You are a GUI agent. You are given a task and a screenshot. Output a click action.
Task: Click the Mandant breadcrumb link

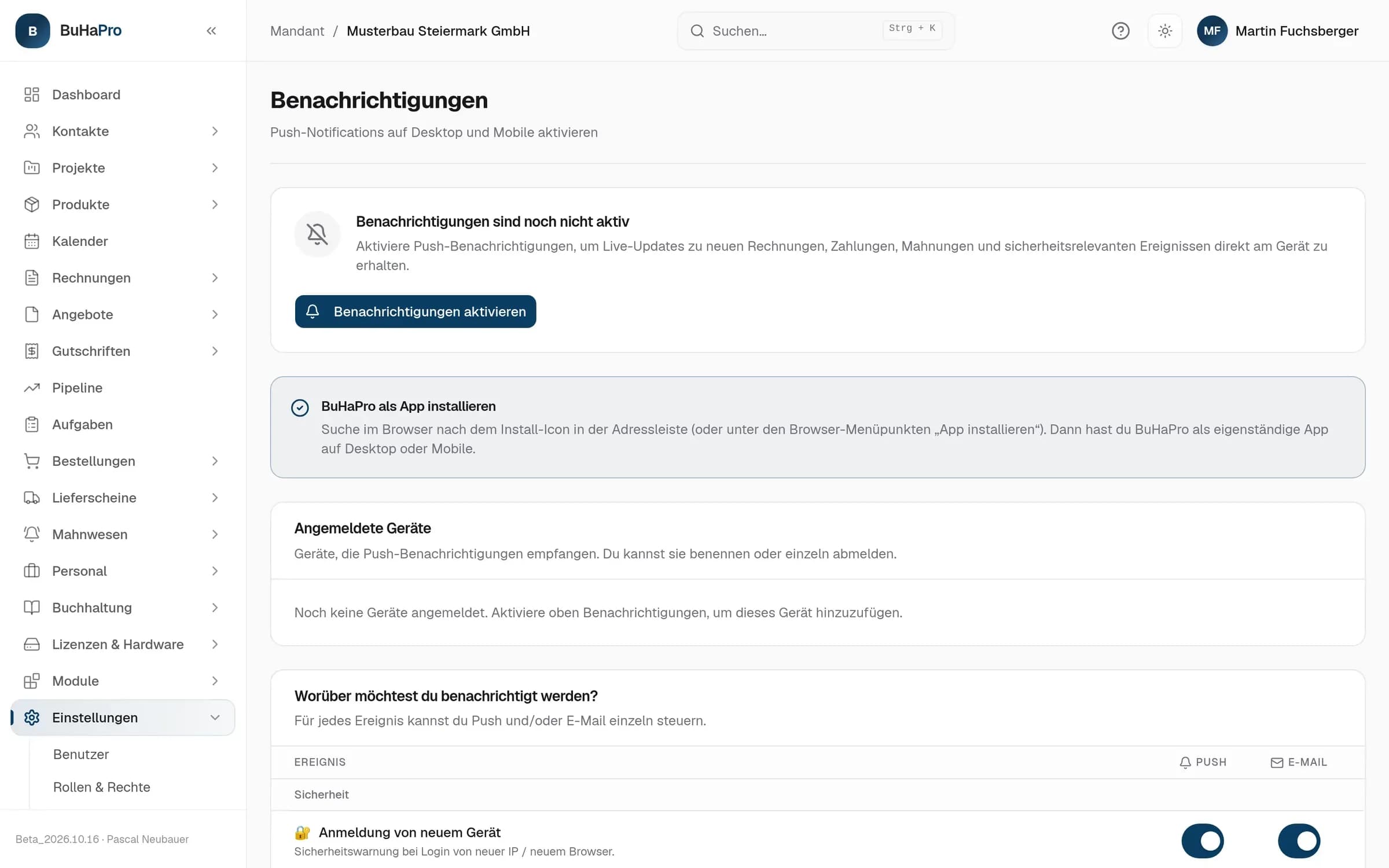coord(297,31)
